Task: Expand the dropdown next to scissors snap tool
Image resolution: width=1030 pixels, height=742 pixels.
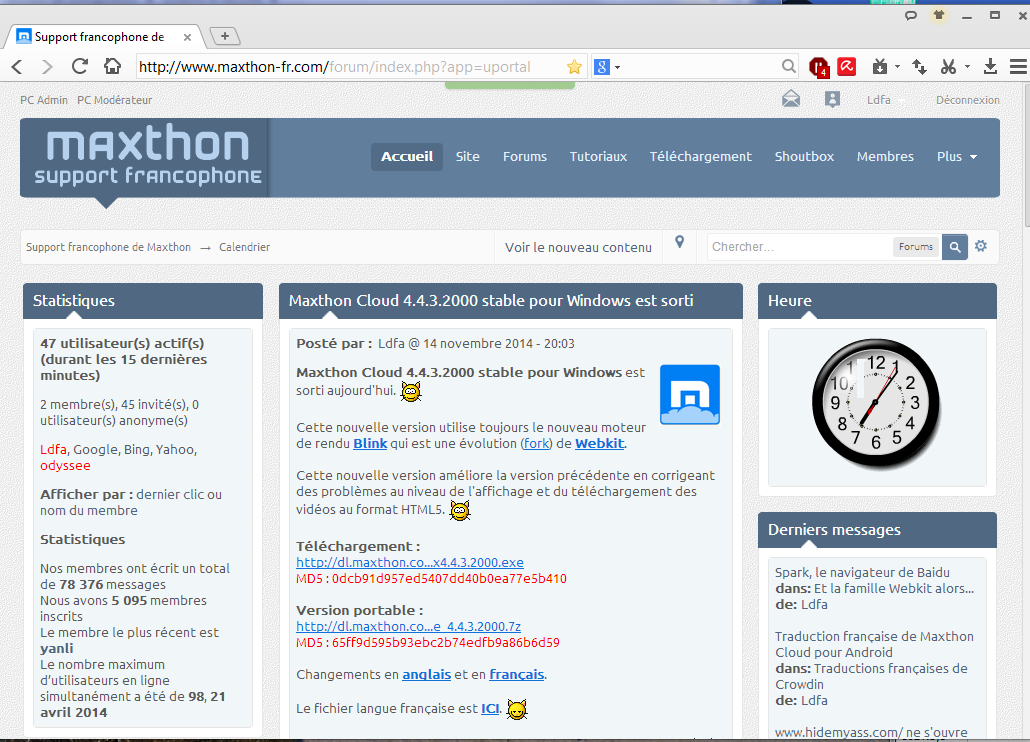Action: [x=967, y=67]
